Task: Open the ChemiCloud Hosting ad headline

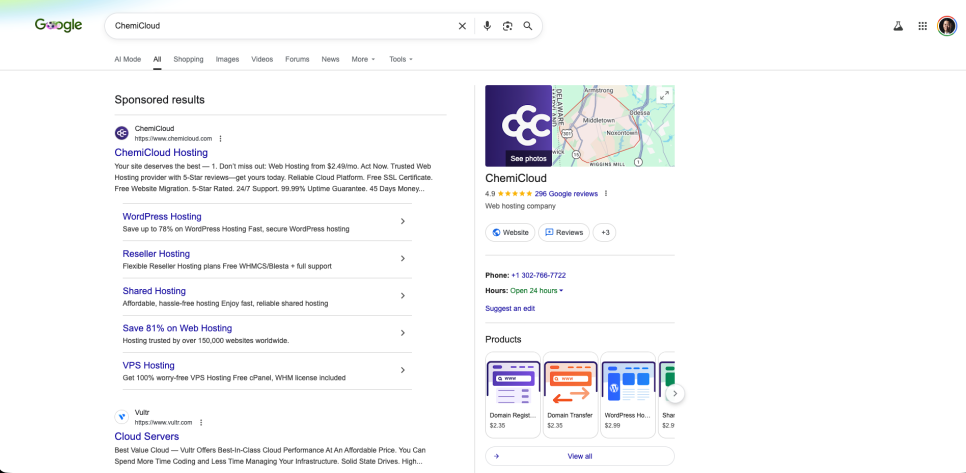Action: (161, 152)
